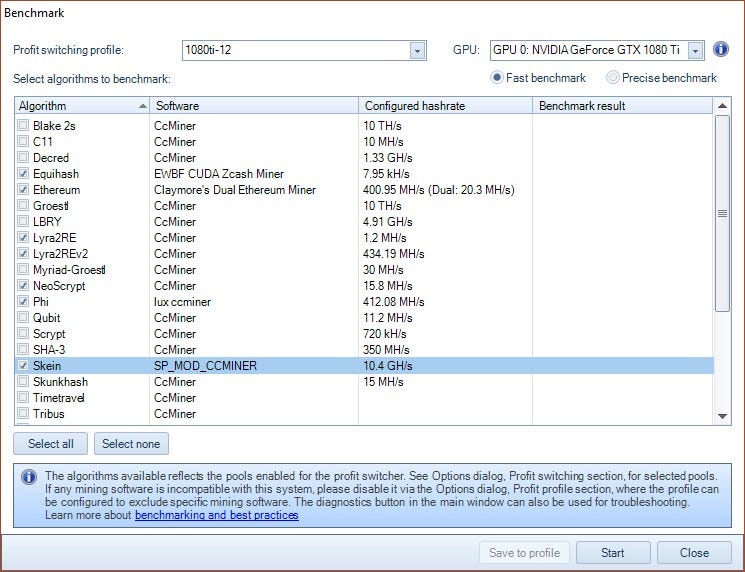Open the benchmarking and best practices link
The height and width of the screenshot is (572, 745).
(x=216, y=516)
